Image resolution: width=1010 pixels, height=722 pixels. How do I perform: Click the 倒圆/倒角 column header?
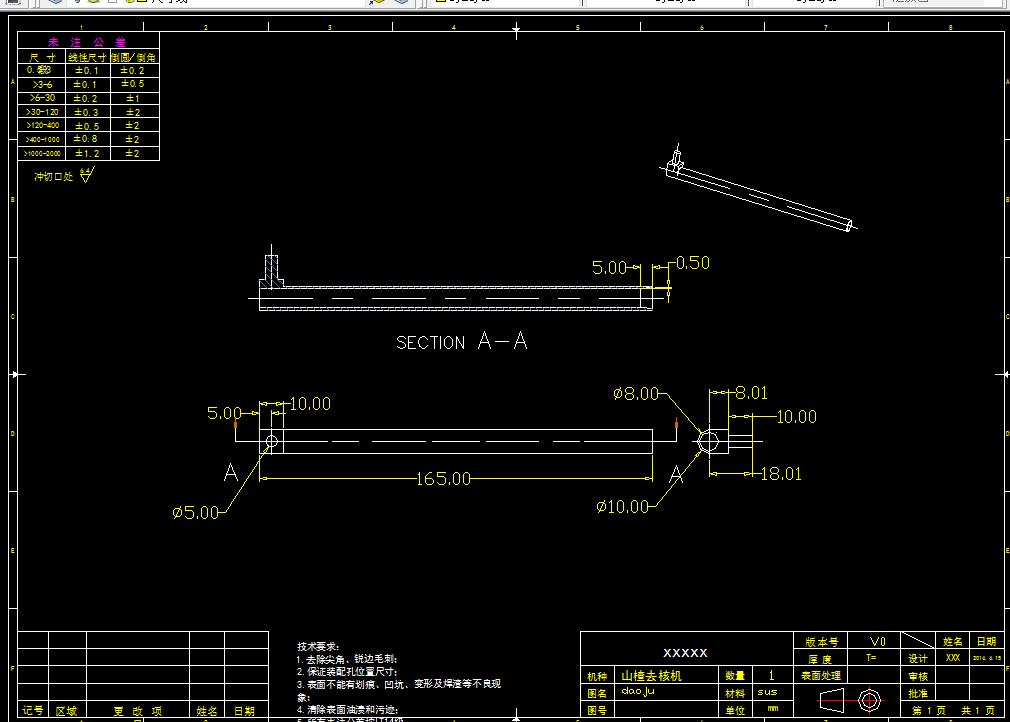click(x=134, y=57)
